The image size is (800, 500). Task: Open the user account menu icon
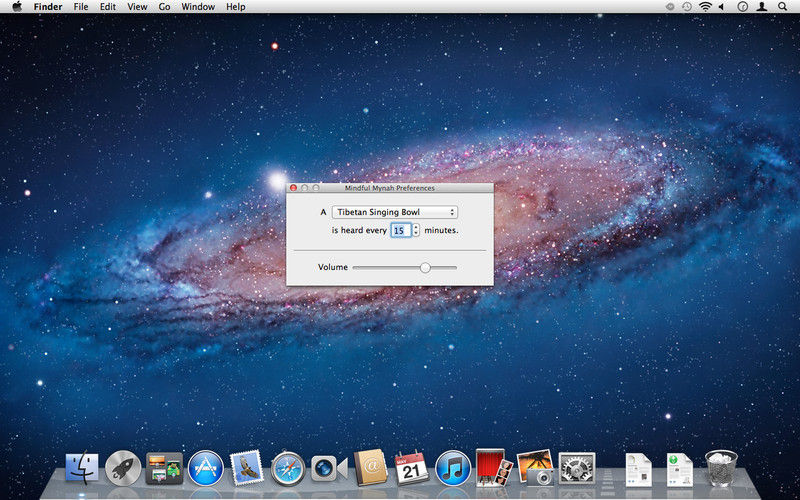coord(762,7)
